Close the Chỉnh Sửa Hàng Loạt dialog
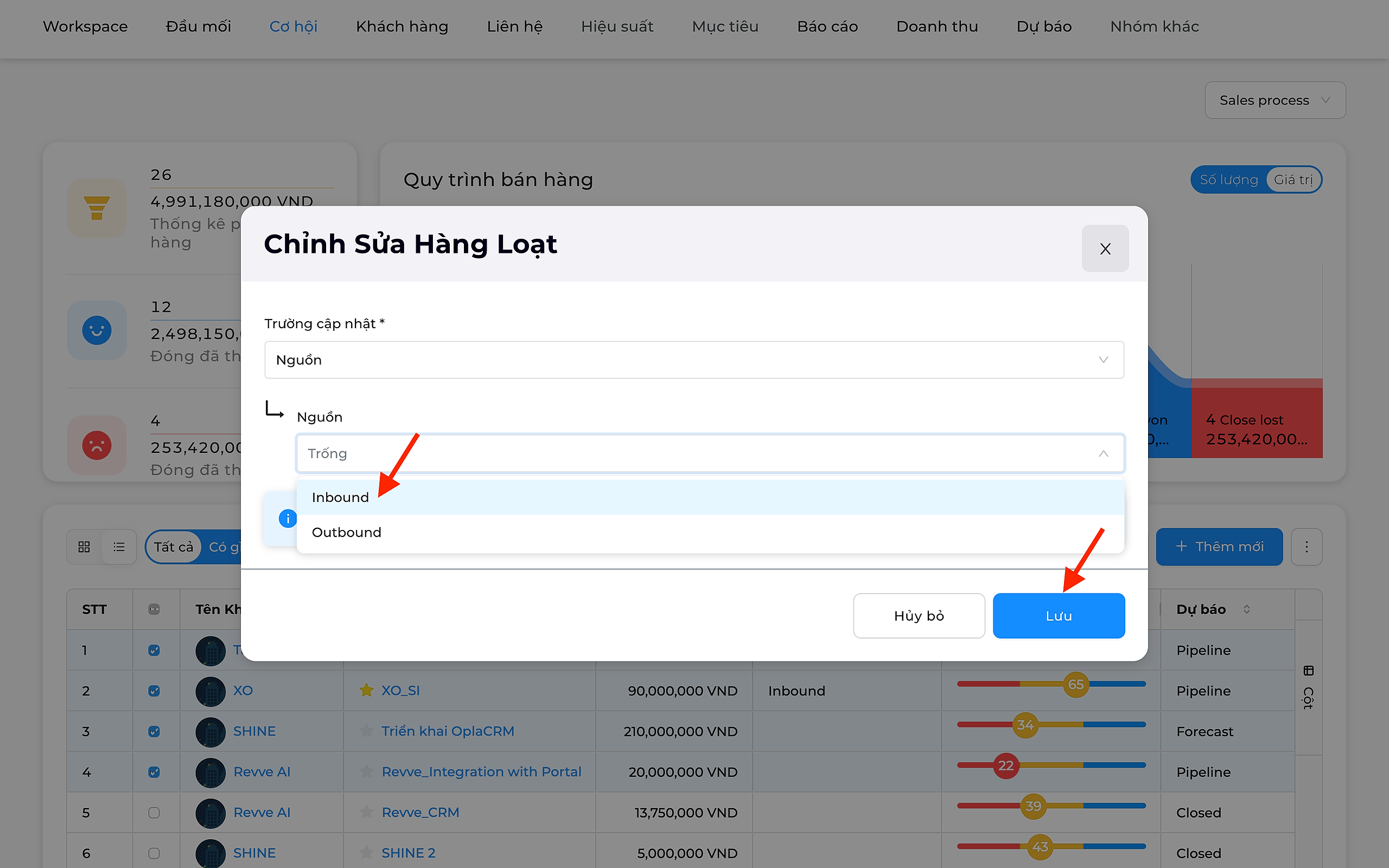This screenshot has width=1389, height=868. coord(1105,248)
